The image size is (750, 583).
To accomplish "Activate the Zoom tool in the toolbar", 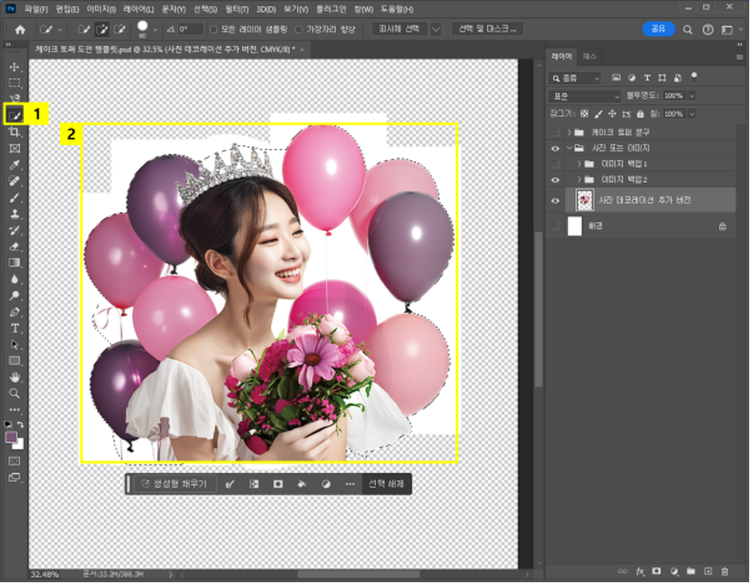I will 14,394.
